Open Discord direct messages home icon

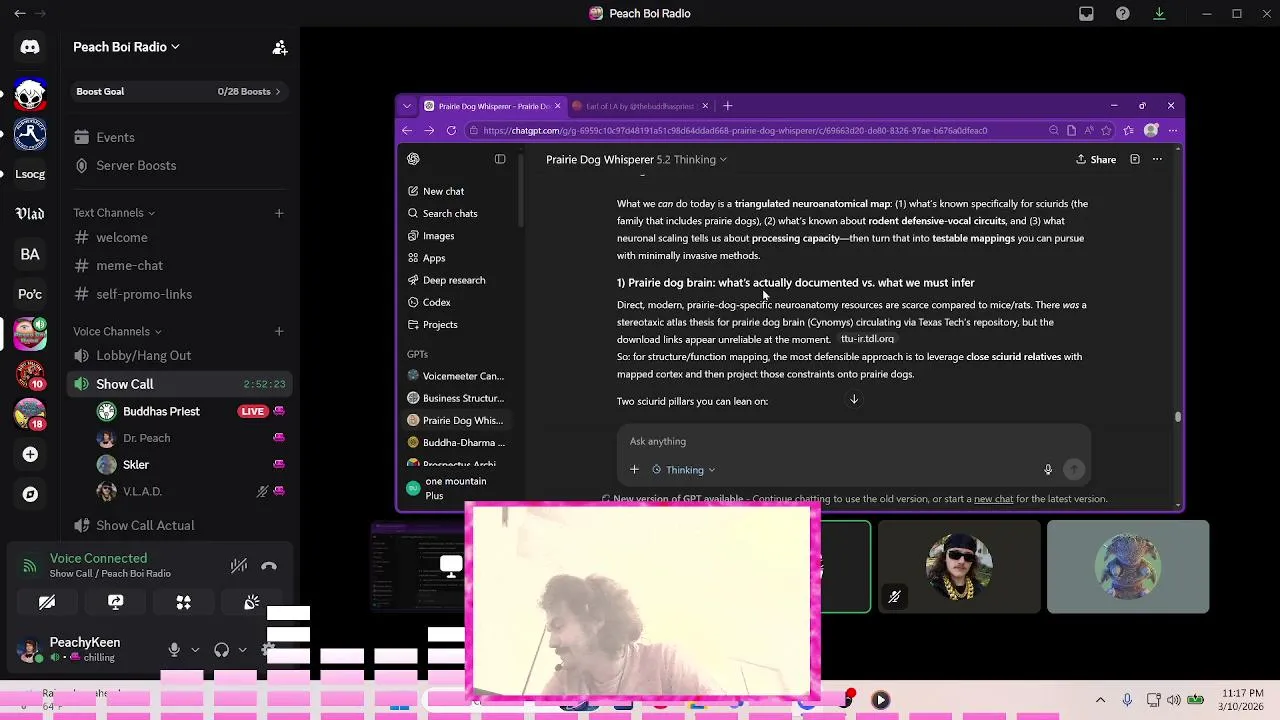point(30,47)
